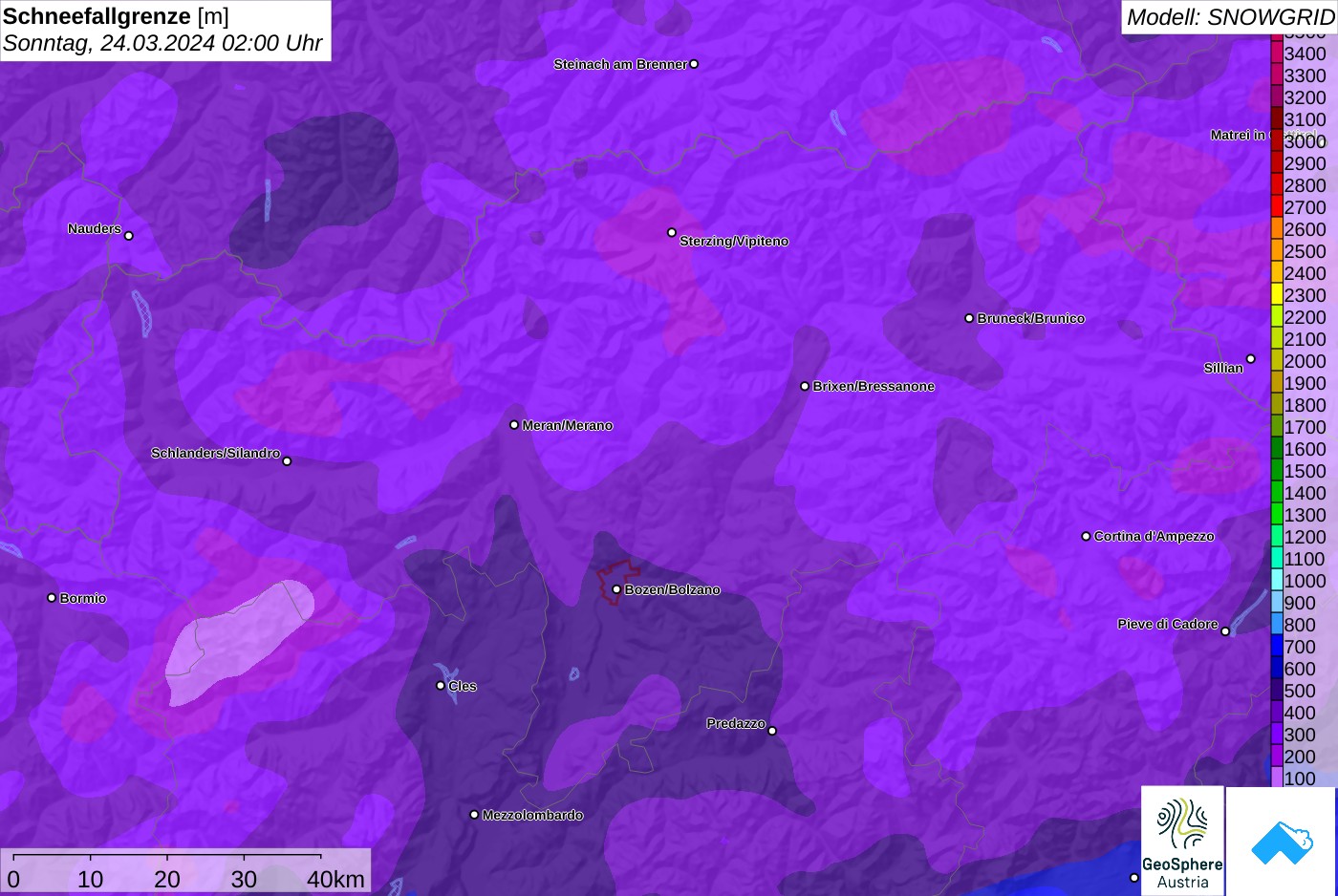
Task: Click the 'Mezzolombardo' label text
Action: pyautogui.click(x=532, y=815)
